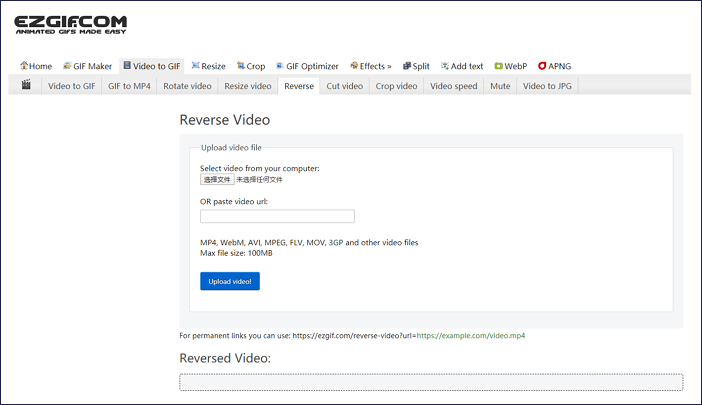The width and height of the screenshot is (702, 405).
Task: Open the Add text tool
Action: coord(462,66)
